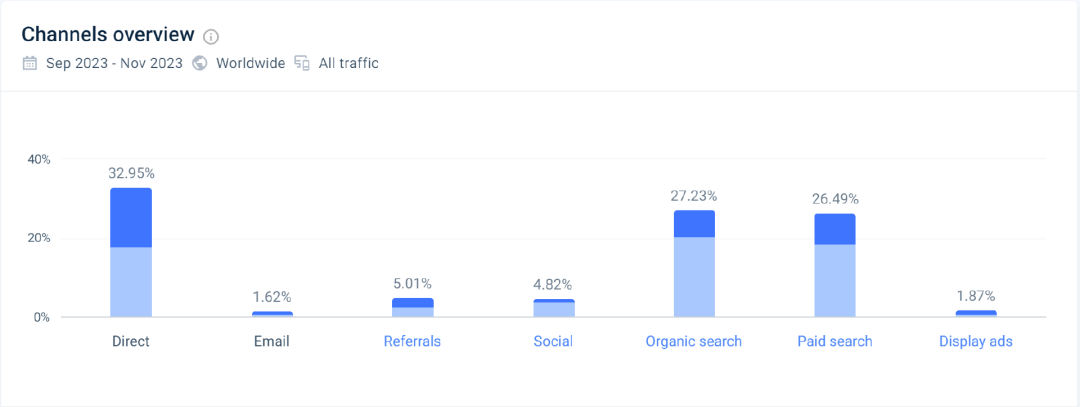Image resolution: width=1080 pixels, height=407 pixels.
Task: Open the Organic search channel link
Action: click(694, 341)
